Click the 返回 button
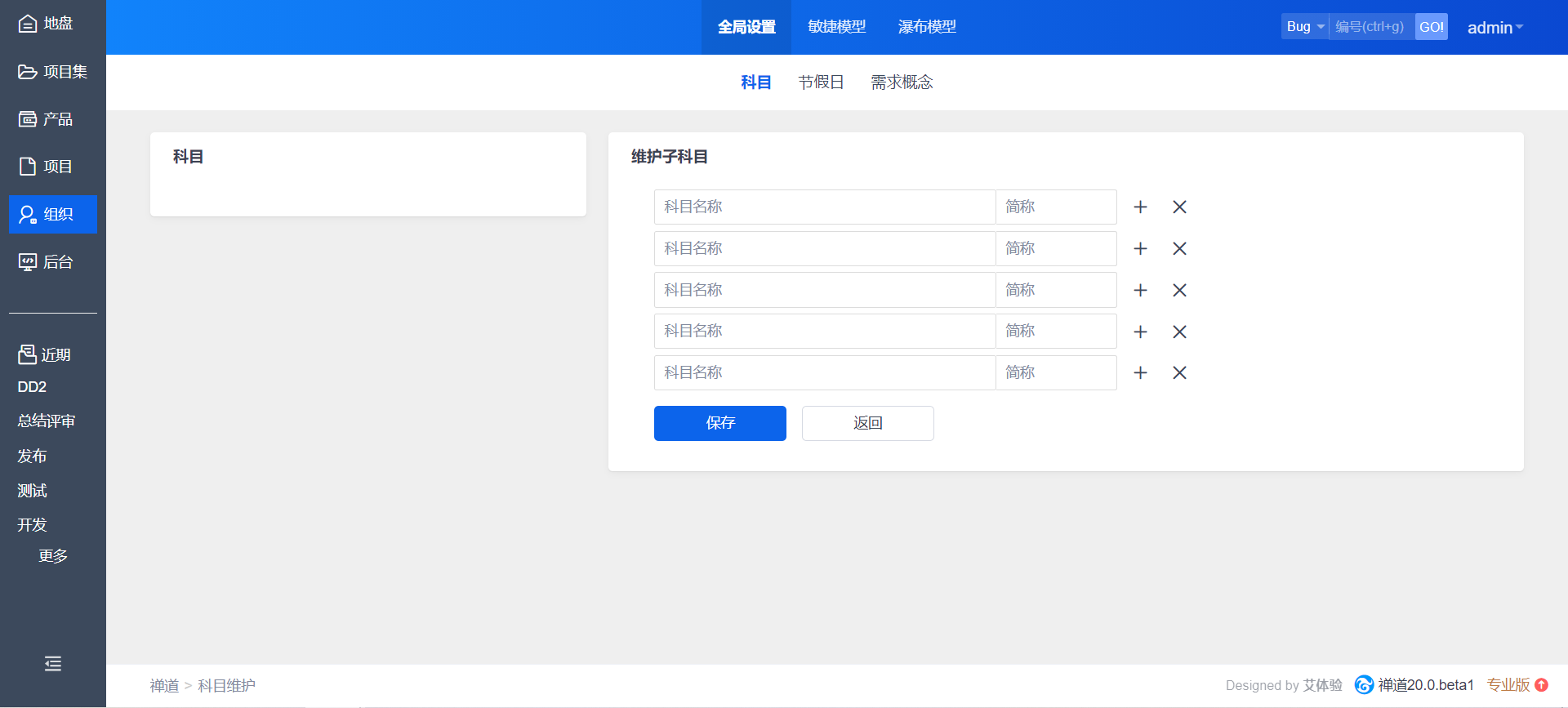1568x708 pixels. [868, 423]
